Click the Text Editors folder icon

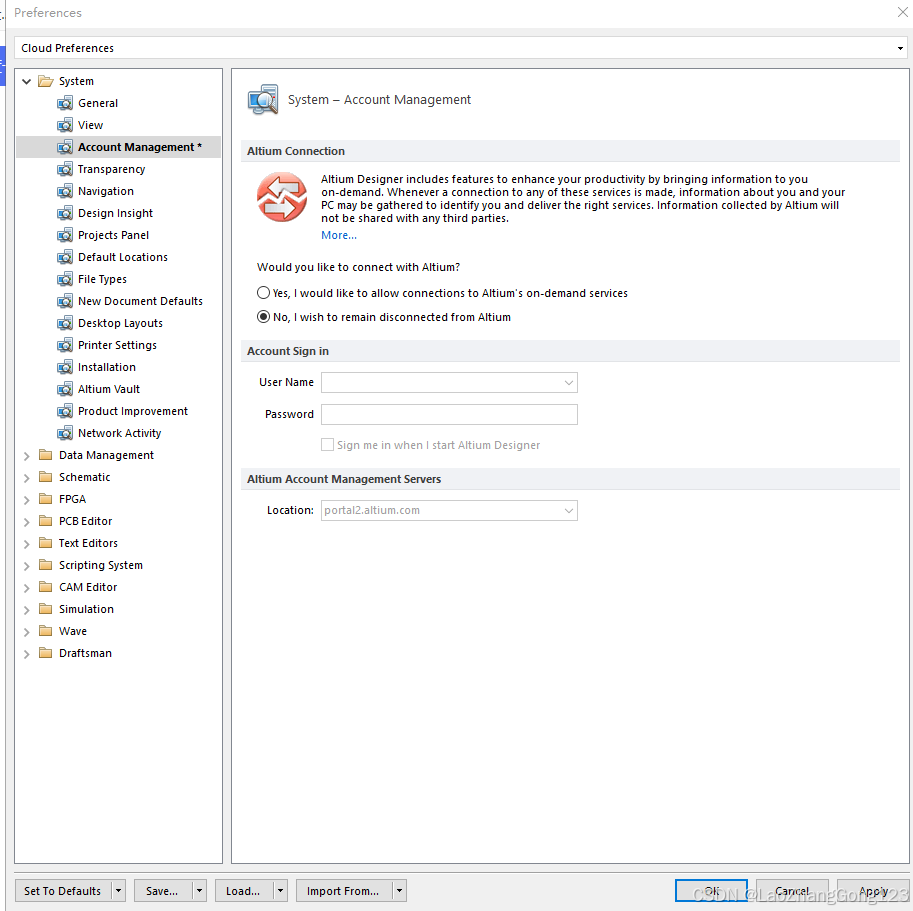[45, 543]
